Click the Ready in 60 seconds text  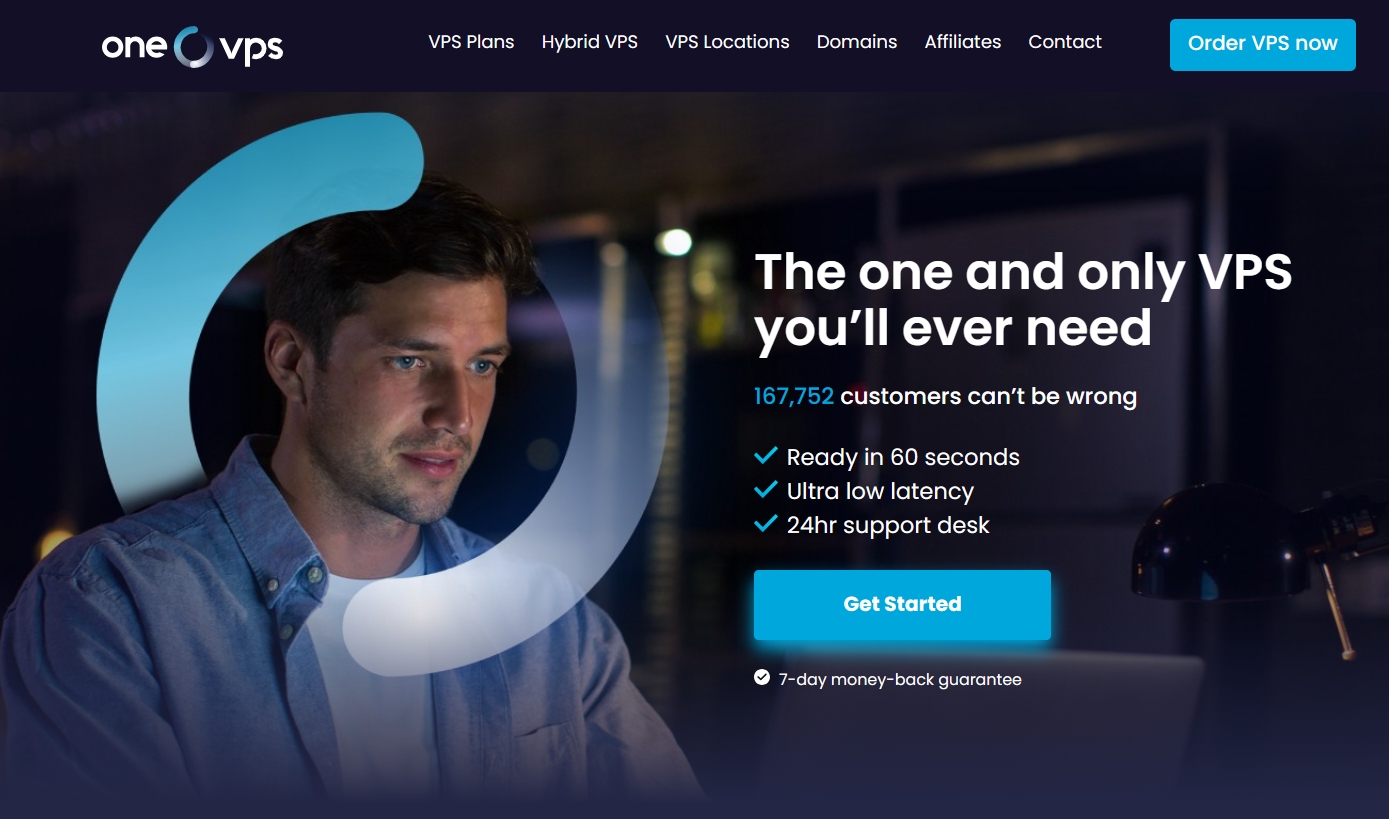903,457
